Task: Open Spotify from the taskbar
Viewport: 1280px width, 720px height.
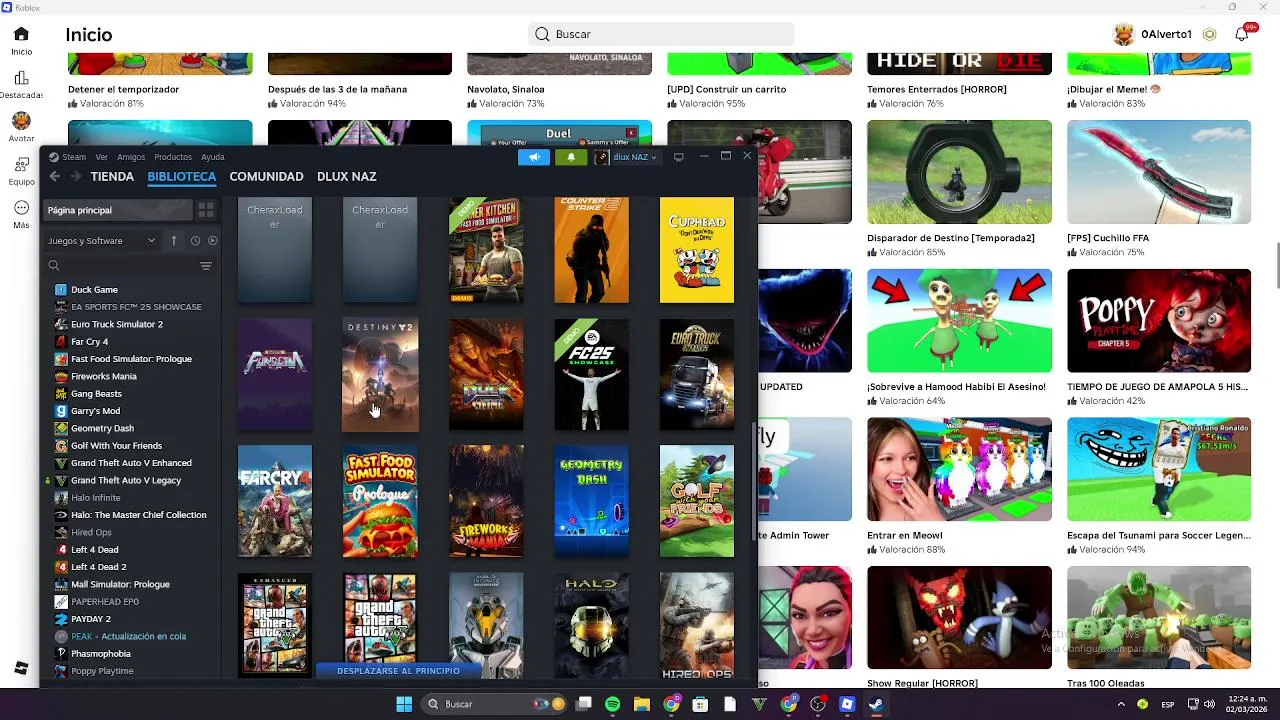Action: click(x=613, y=704)
